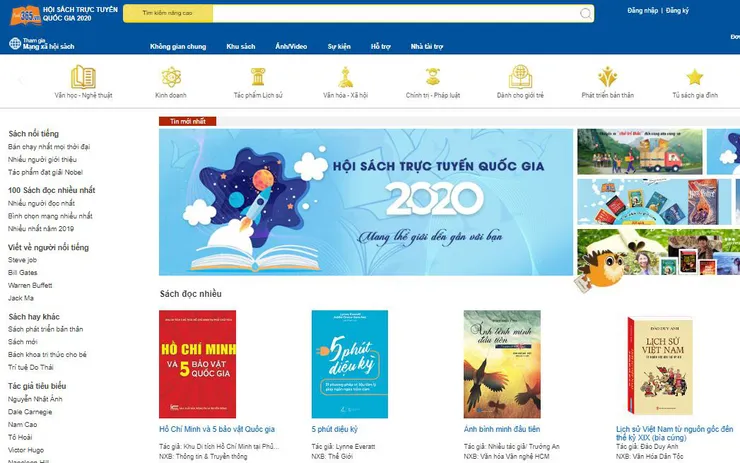Go to Sự kiện menu item
The image size is (740, 463).
tap(339, 46)
